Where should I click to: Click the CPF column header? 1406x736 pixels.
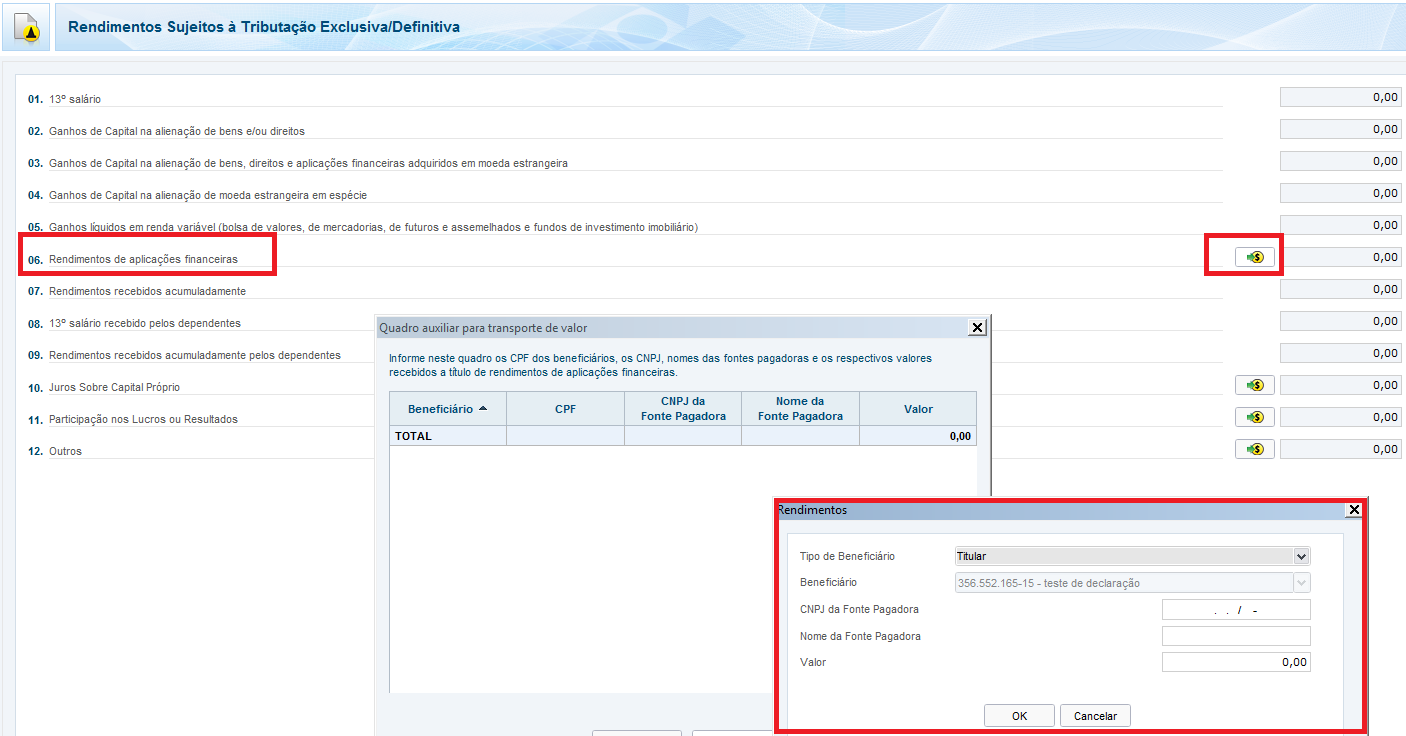pyautogui.click(x=566, y=409)
